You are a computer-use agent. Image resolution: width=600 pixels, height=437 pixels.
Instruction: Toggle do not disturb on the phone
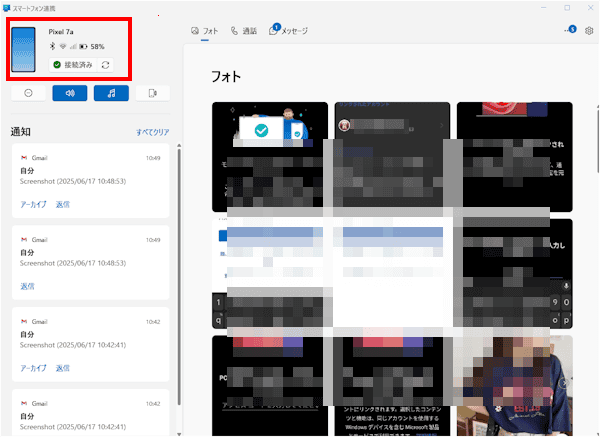[x=28, y=93]
